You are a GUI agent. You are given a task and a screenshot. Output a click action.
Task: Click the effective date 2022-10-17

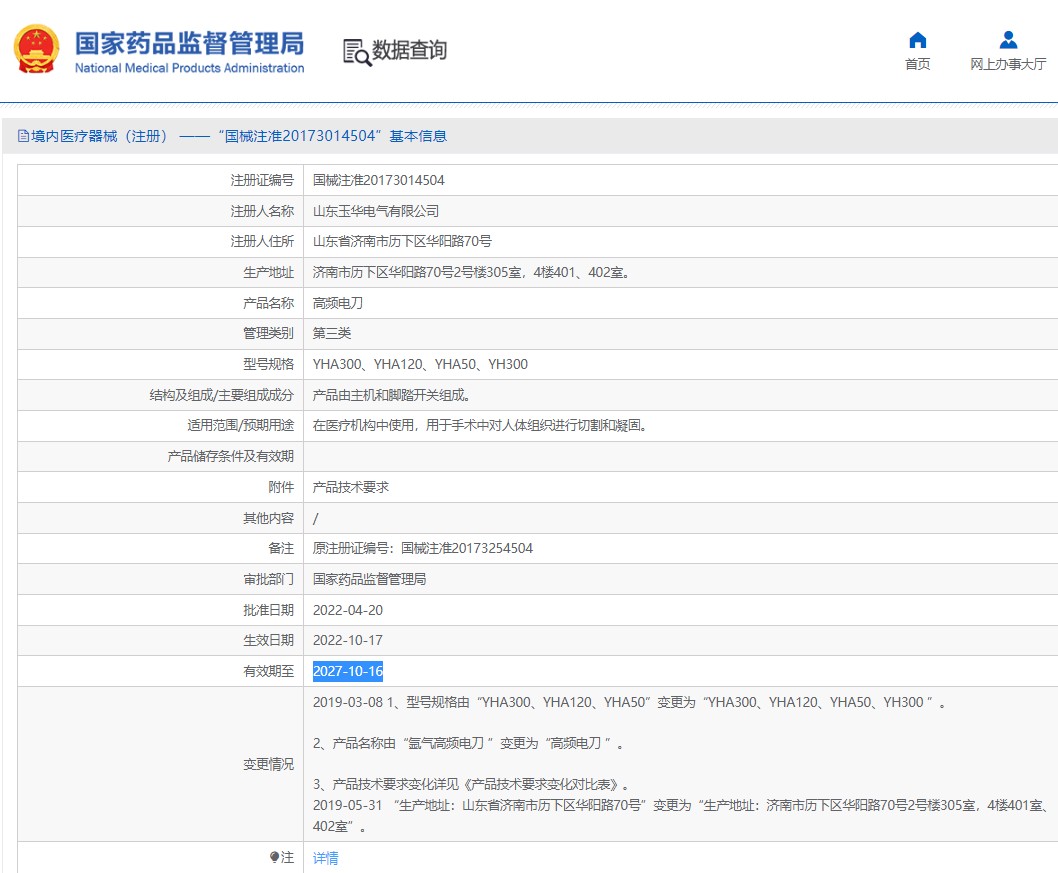(348, 640)
